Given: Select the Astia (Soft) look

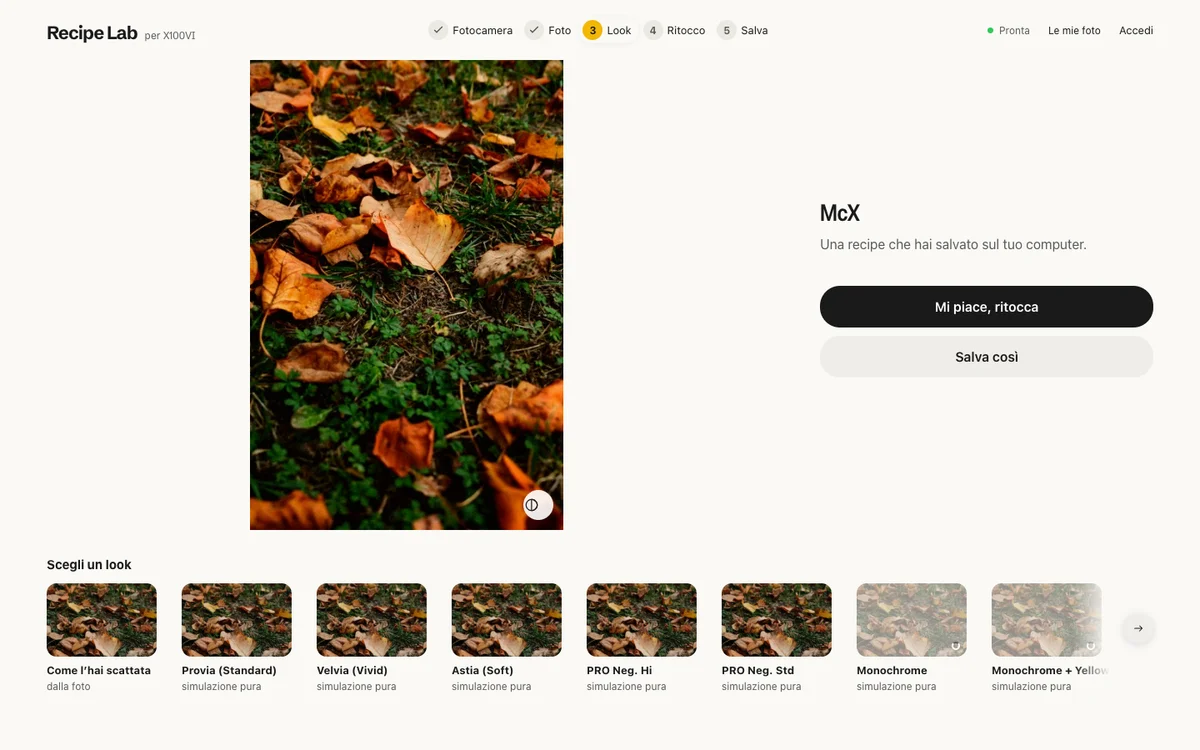Looking at the screenshot, I should [507, 638].
